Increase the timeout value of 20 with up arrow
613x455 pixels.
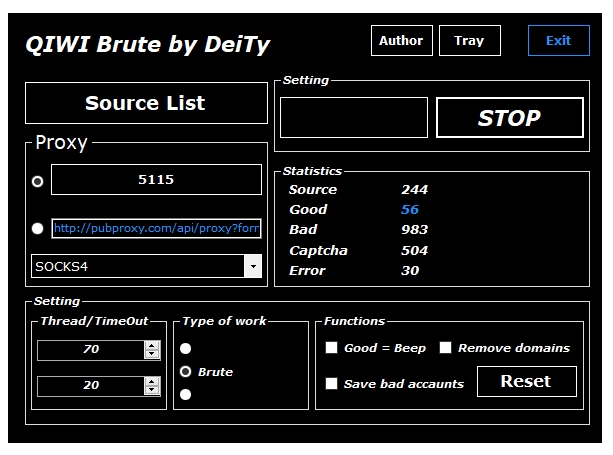click(152, 381)
